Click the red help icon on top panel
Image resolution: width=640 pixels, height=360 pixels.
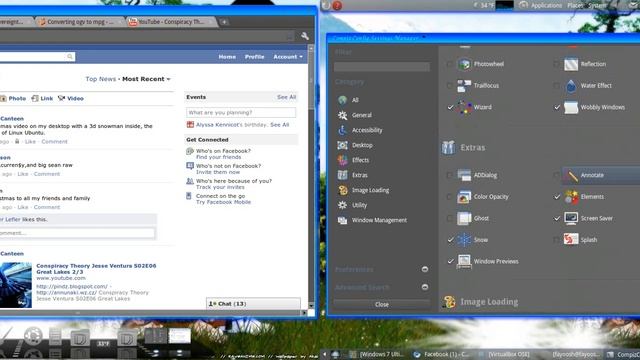[x=337, y=6]
